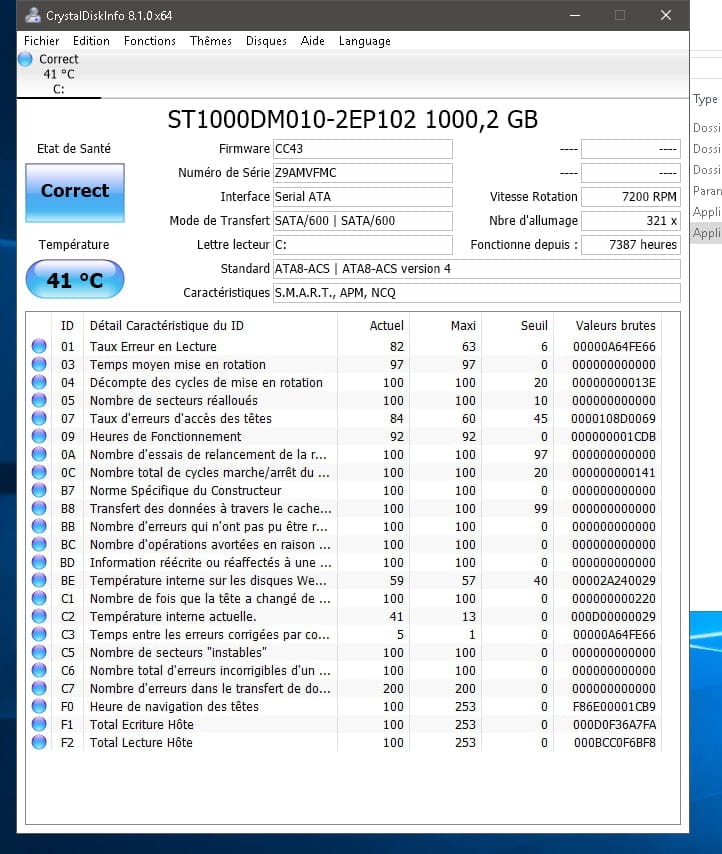Click the Numéro de Série field
Viewport: 722px width, 854px height.
click(362, 173)
